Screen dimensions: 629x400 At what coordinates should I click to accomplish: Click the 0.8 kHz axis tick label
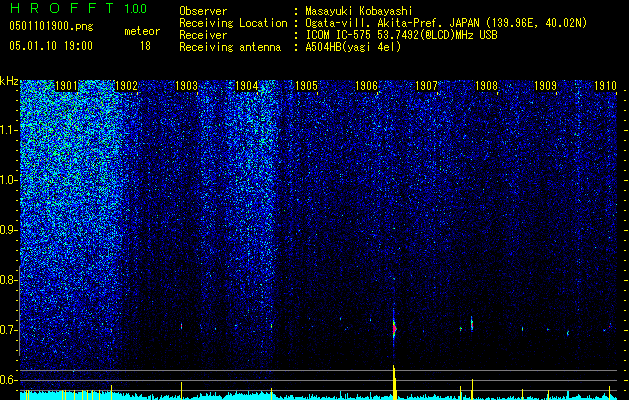7,280
